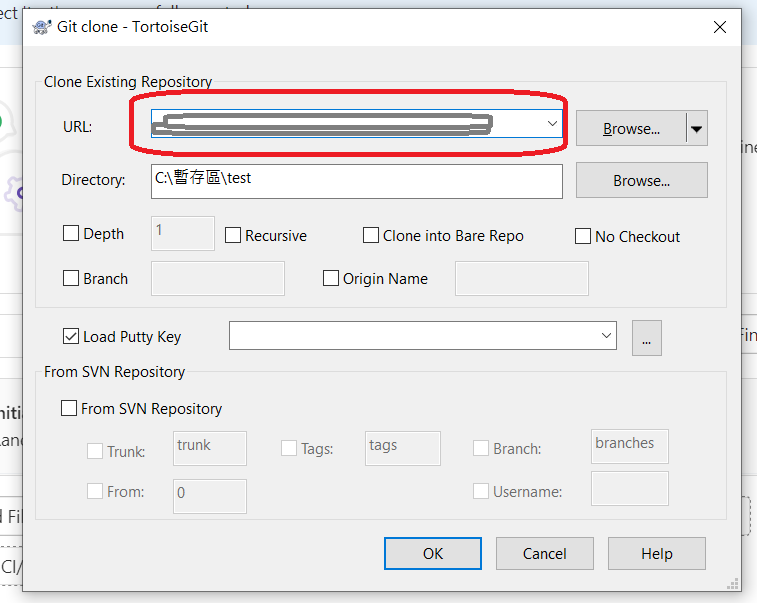757x603 pixels.
Task: Click the Origin Name text field
Action: point(522,279)
